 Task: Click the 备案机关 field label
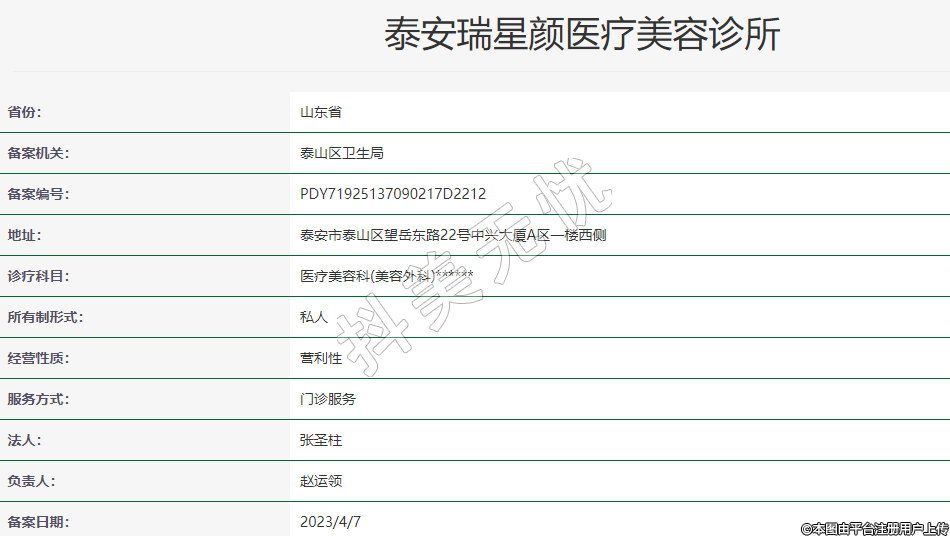[38, 153]
